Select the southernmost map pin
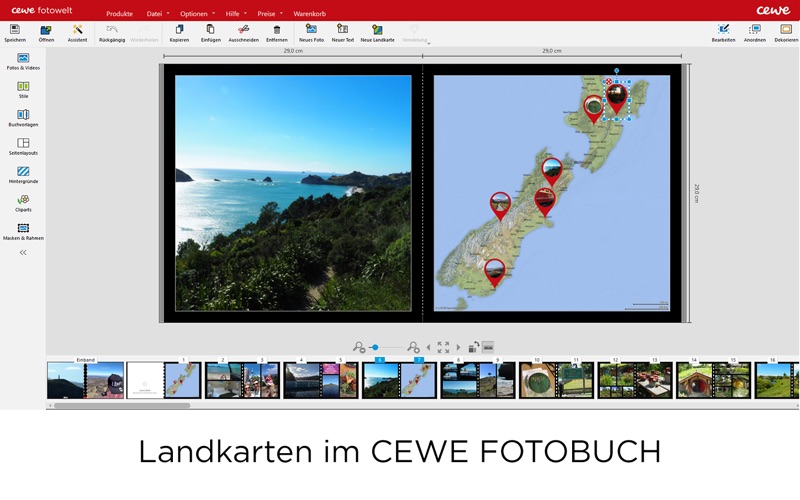 494,273
